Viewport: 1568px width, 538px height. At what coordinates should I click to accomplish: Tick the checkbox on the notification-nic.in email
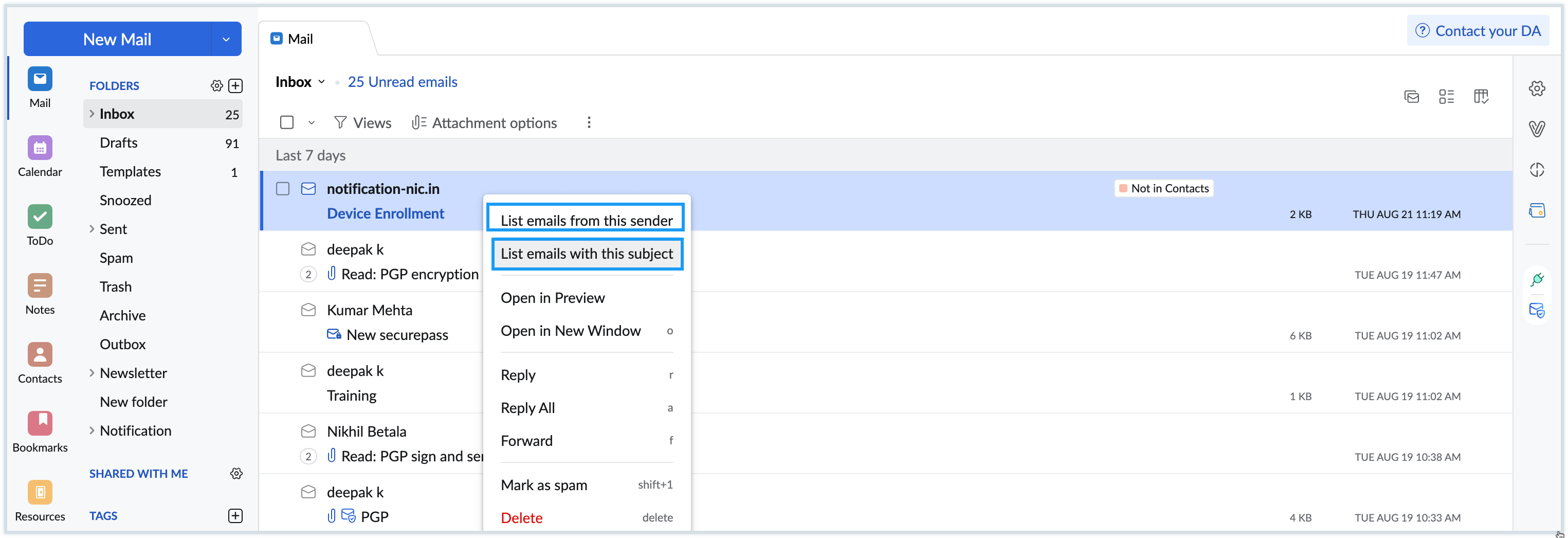point(282,189)
